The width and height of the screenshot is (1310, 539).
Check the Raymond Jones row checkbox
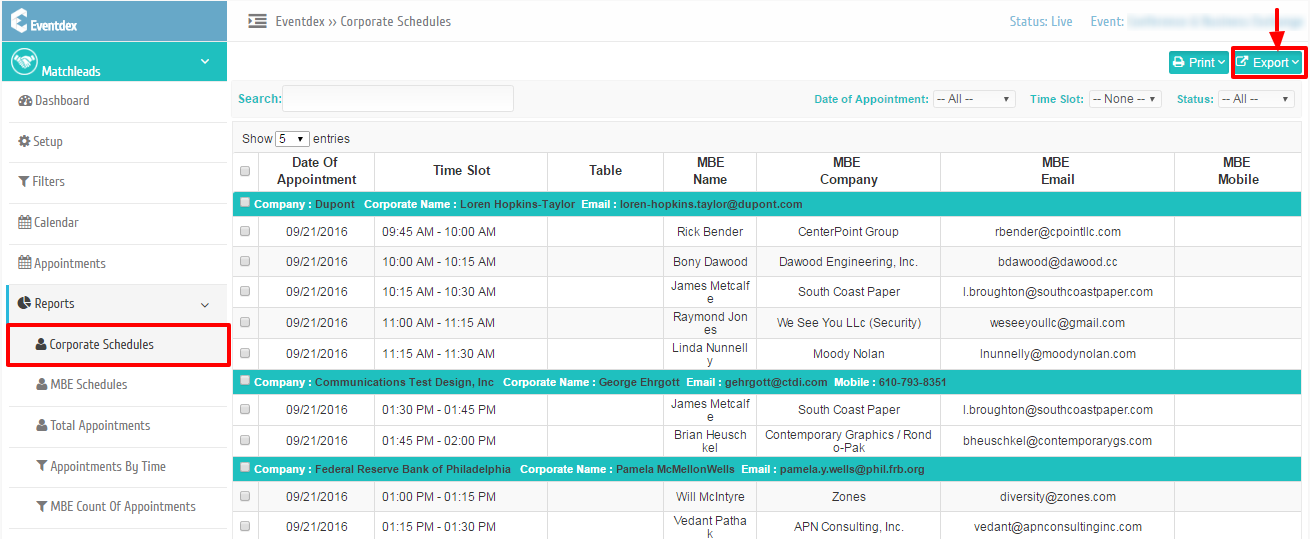245,323
